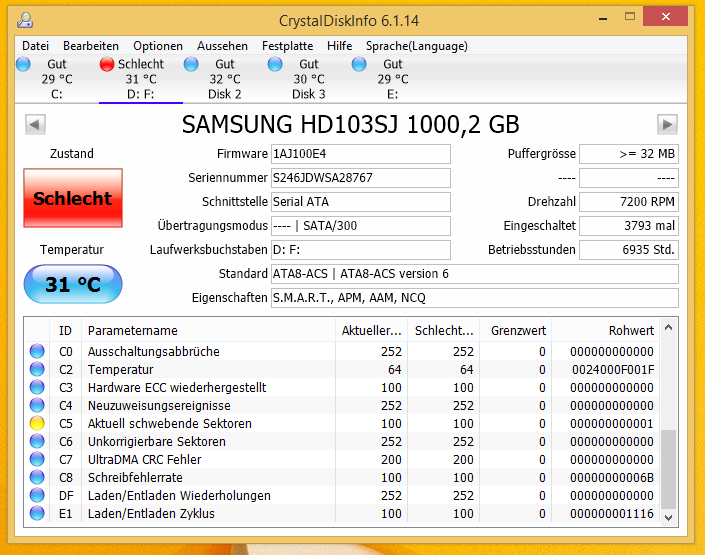Viewport: 705px width, 555px height.
Task: Click the 31 °C temperature button
Action: pos(73,284)
